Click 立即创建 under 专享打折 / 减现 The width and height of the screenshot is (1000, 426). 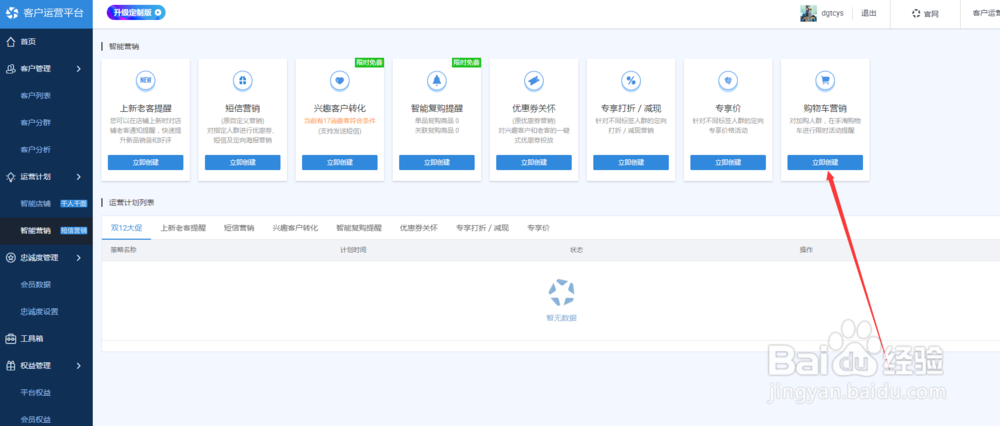point(631,163)
